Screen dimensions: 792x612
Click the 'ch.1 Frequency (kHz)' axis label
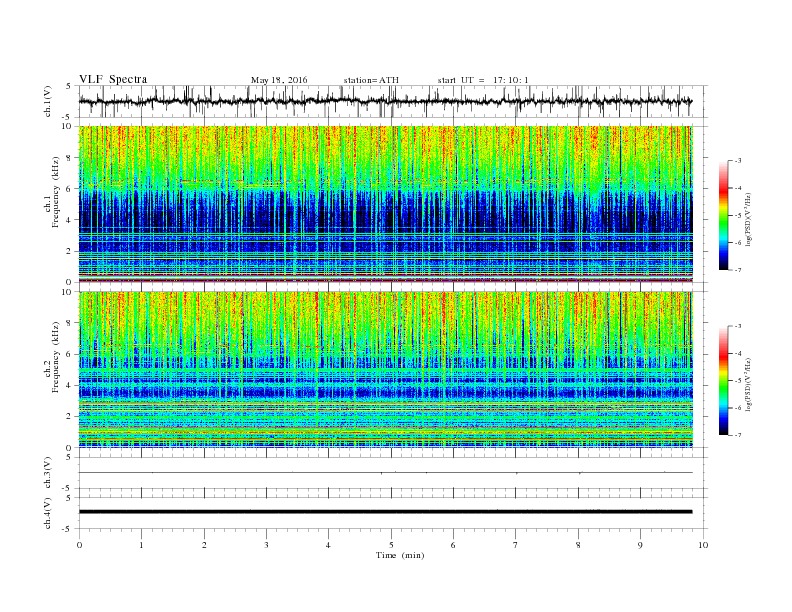click(52, 192)
